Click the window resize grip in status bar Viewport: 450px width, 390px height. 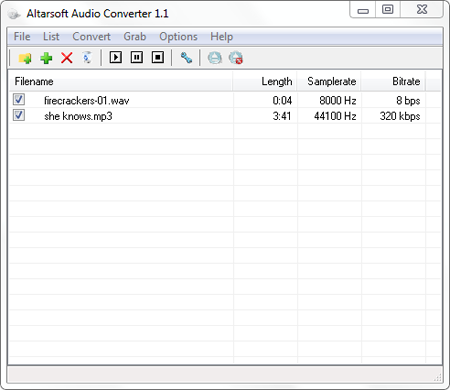(438, 377)
